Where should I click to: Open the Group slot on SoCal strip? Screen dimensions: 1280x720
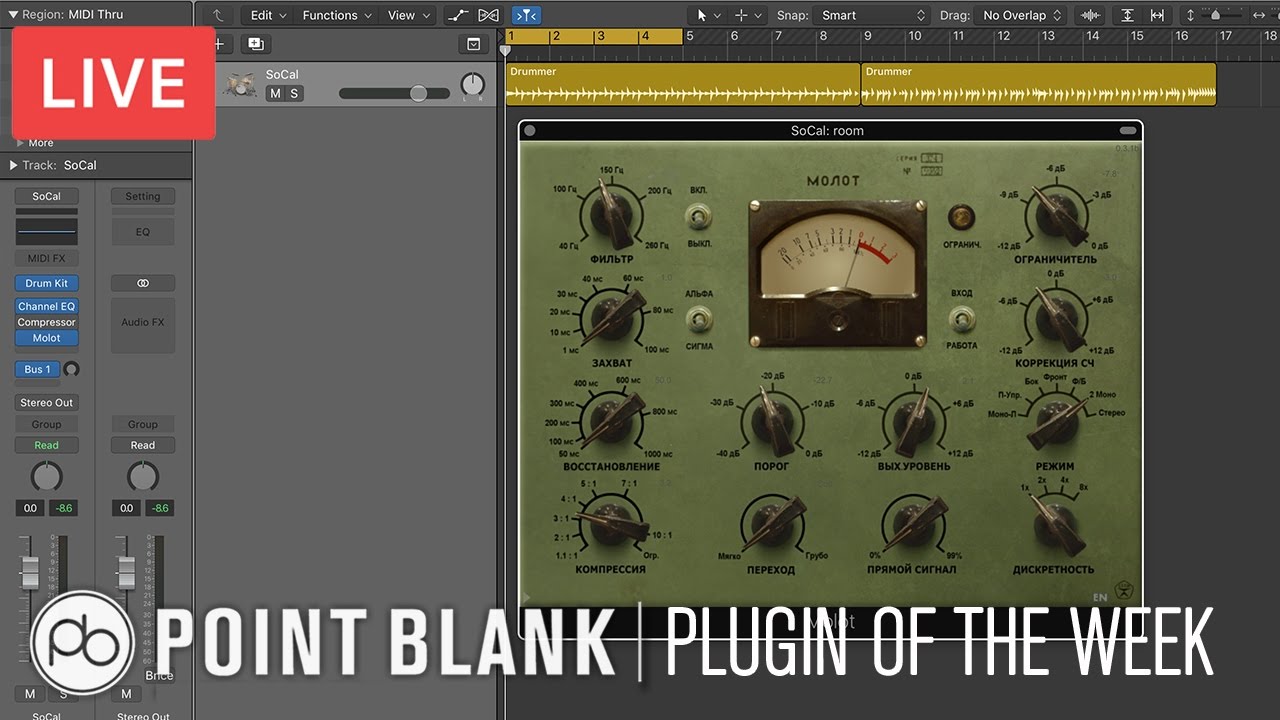pos(46,424)
